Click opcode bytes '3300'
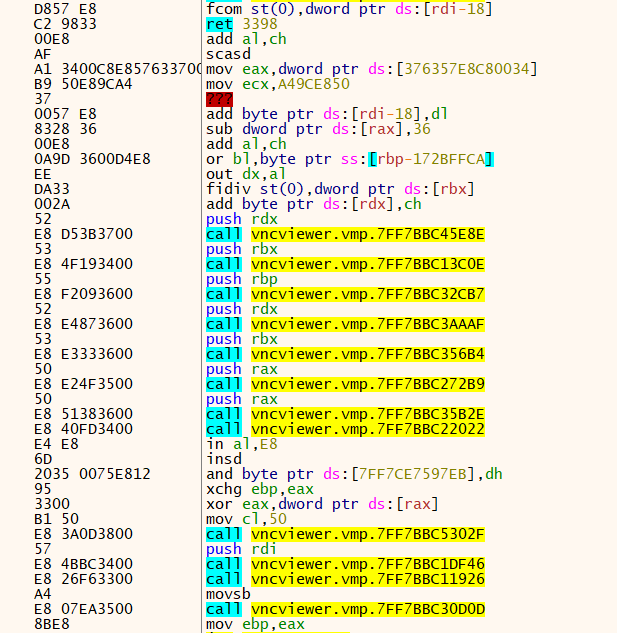 click(x=52, y=504)
